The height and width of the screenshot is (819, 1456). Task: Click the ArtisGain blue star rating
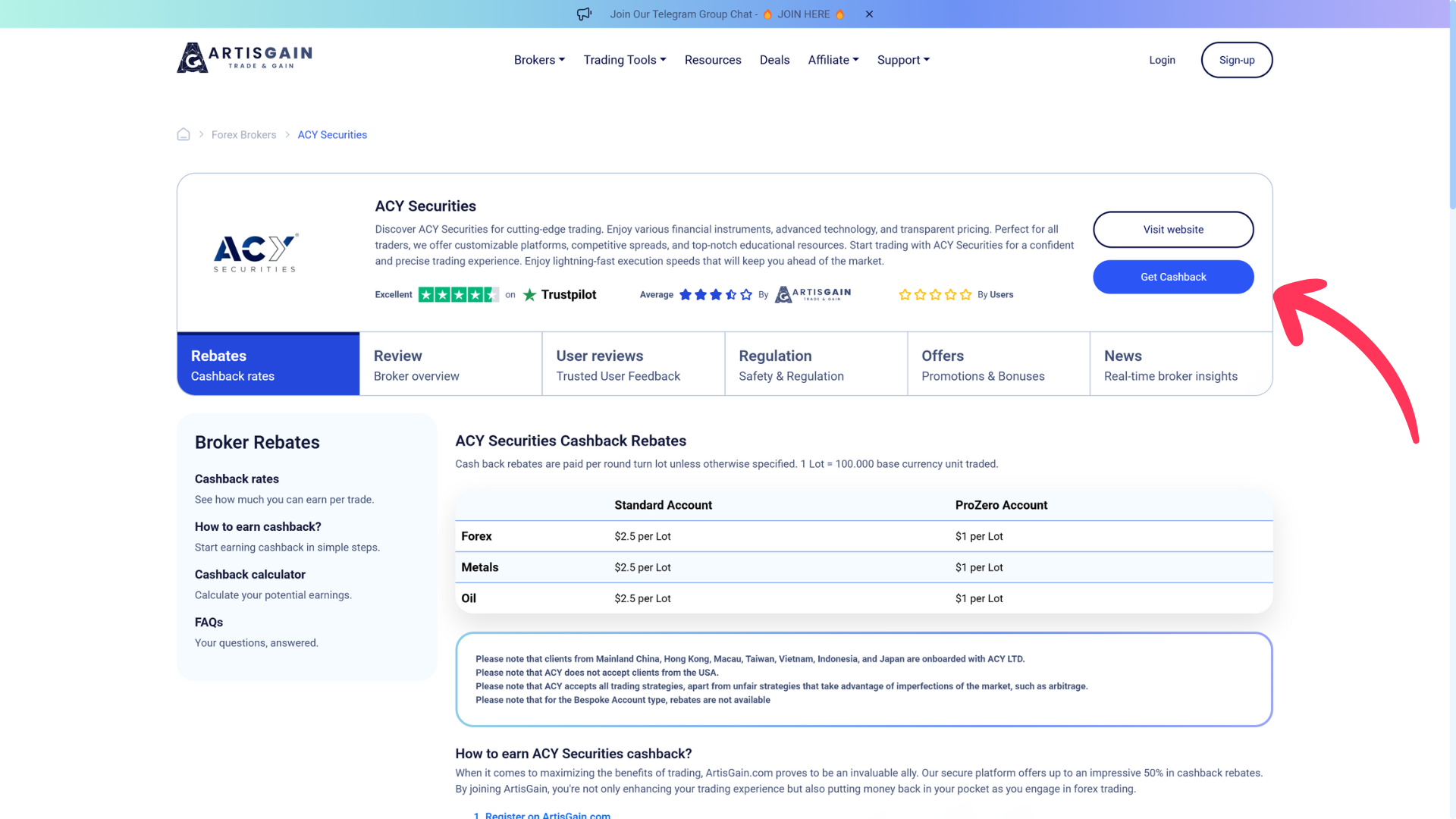coord(716,294)
